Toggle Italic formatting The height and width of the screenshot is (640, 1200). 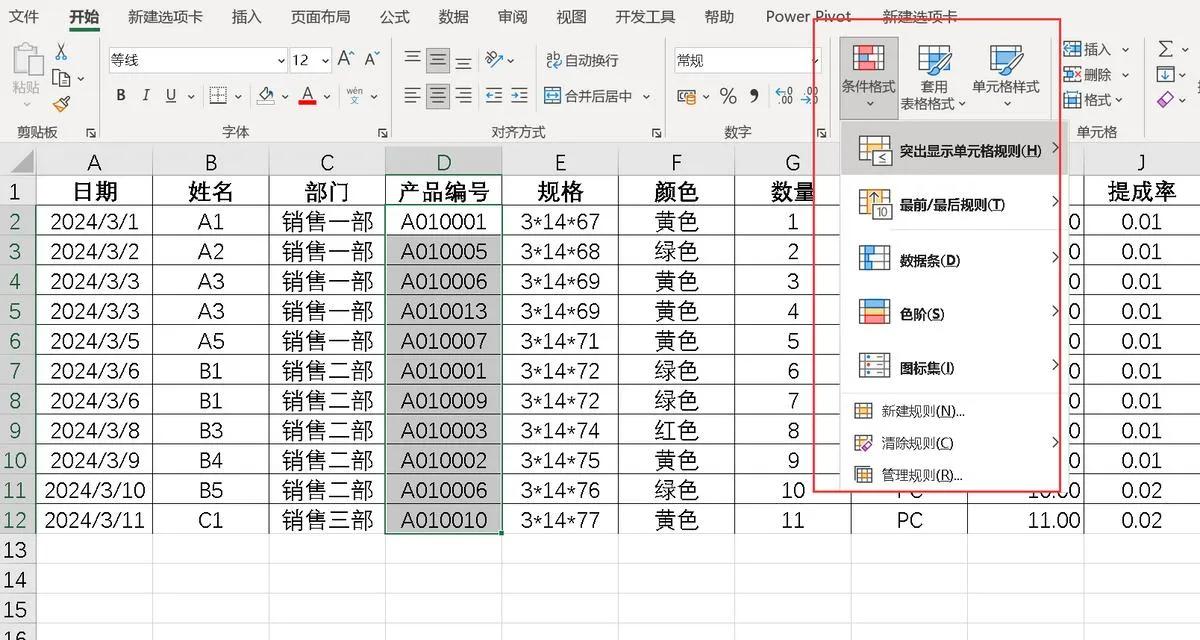click(146, 96)
